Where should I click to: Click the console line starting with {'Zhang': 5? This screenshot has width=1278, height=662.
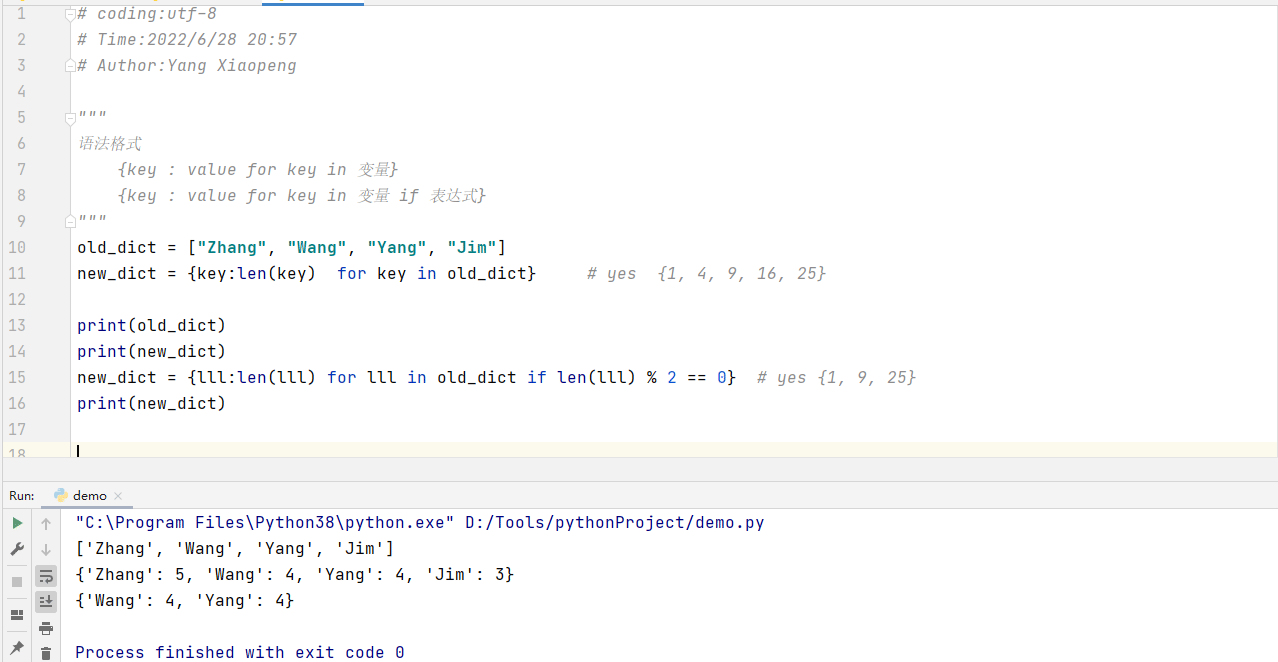(x=295, y=574)
